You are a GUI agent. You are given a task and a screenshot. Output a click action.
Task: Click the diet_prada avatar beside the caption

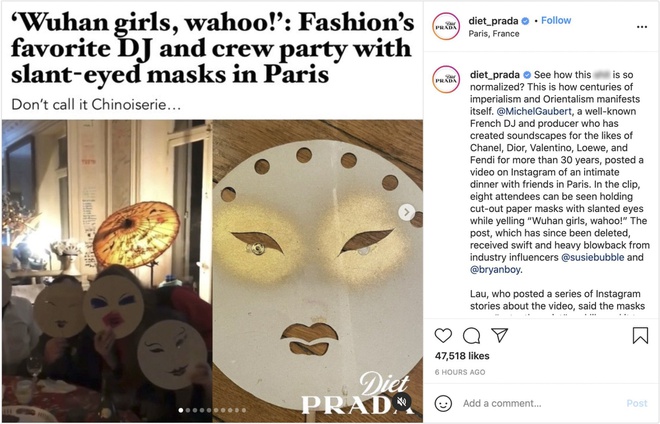coord(446,79)
